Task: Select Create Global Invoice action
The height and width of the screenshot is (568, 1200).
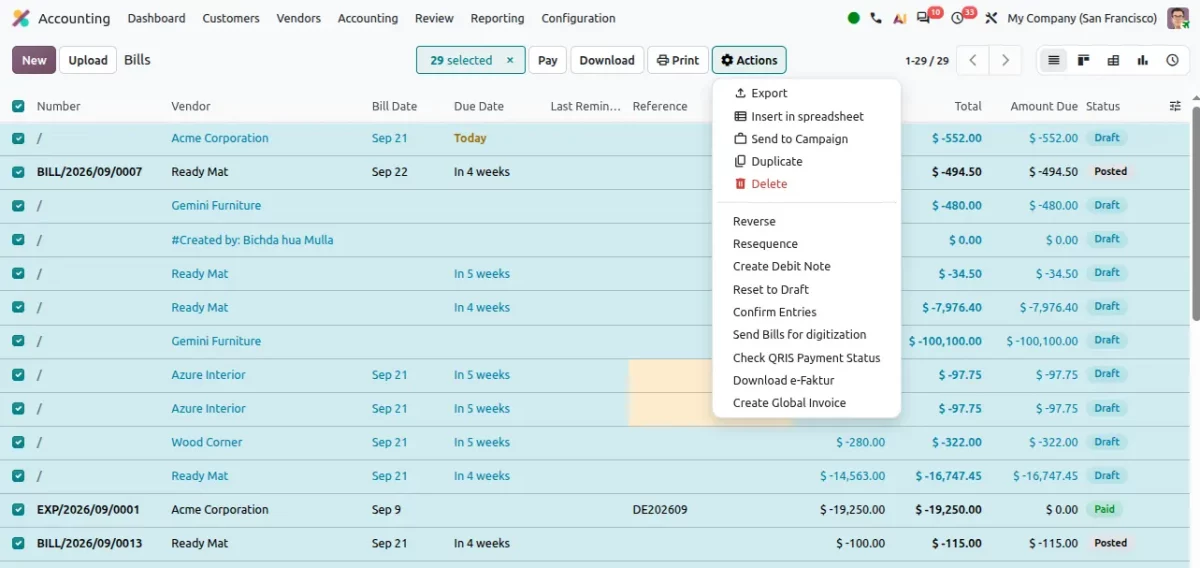Action: click(807, 403)
